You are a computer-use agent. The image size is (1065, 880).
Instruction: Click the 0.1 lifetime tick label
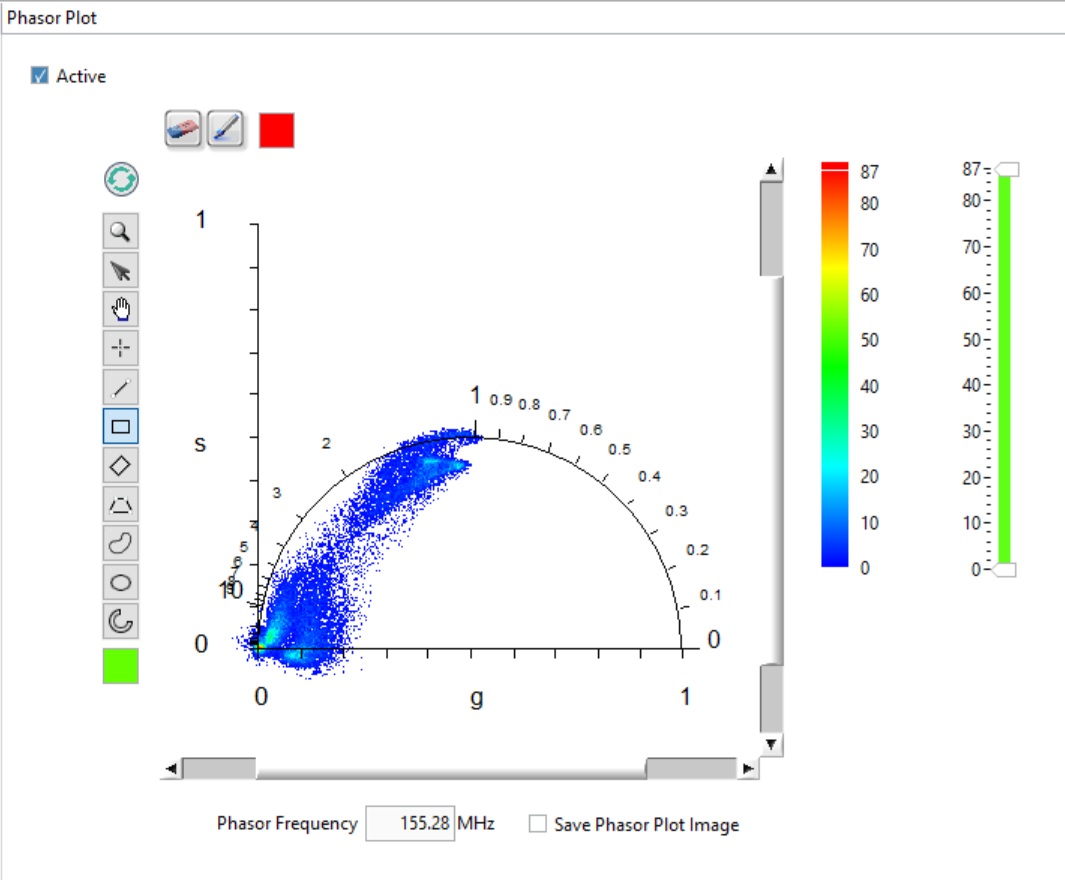[x=710, y=595]
